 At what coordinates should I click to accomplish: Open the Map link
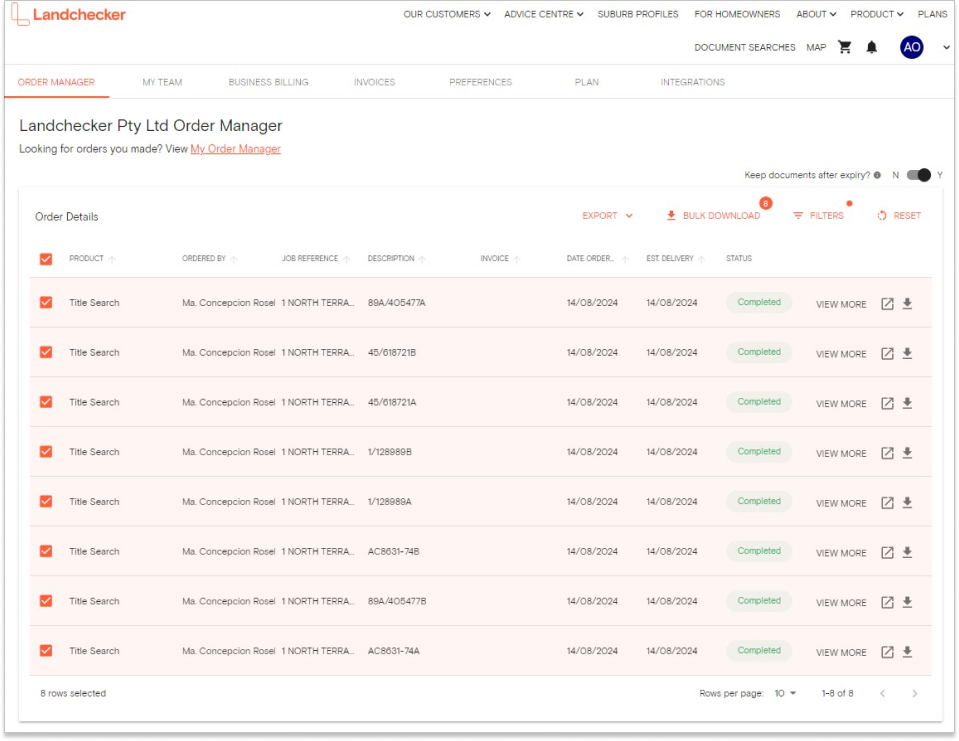816,47
